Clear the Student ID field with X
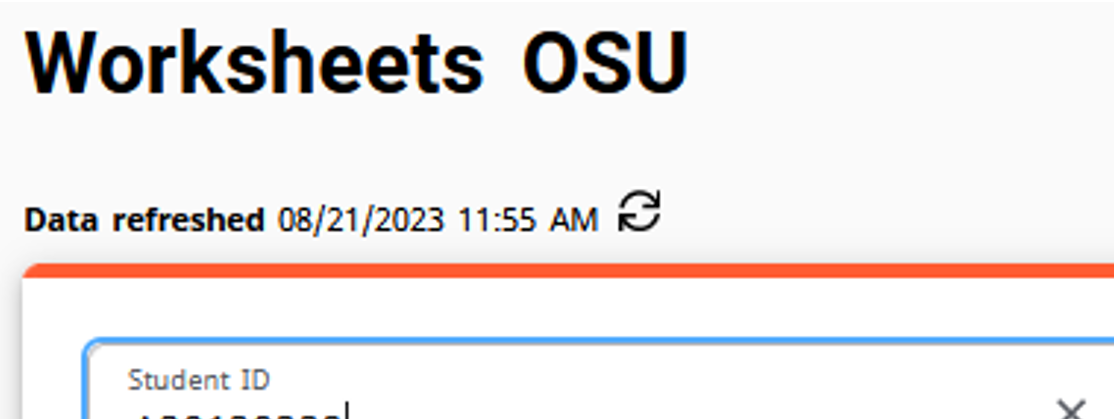 pyautogui.click(x=1071, y=409)
